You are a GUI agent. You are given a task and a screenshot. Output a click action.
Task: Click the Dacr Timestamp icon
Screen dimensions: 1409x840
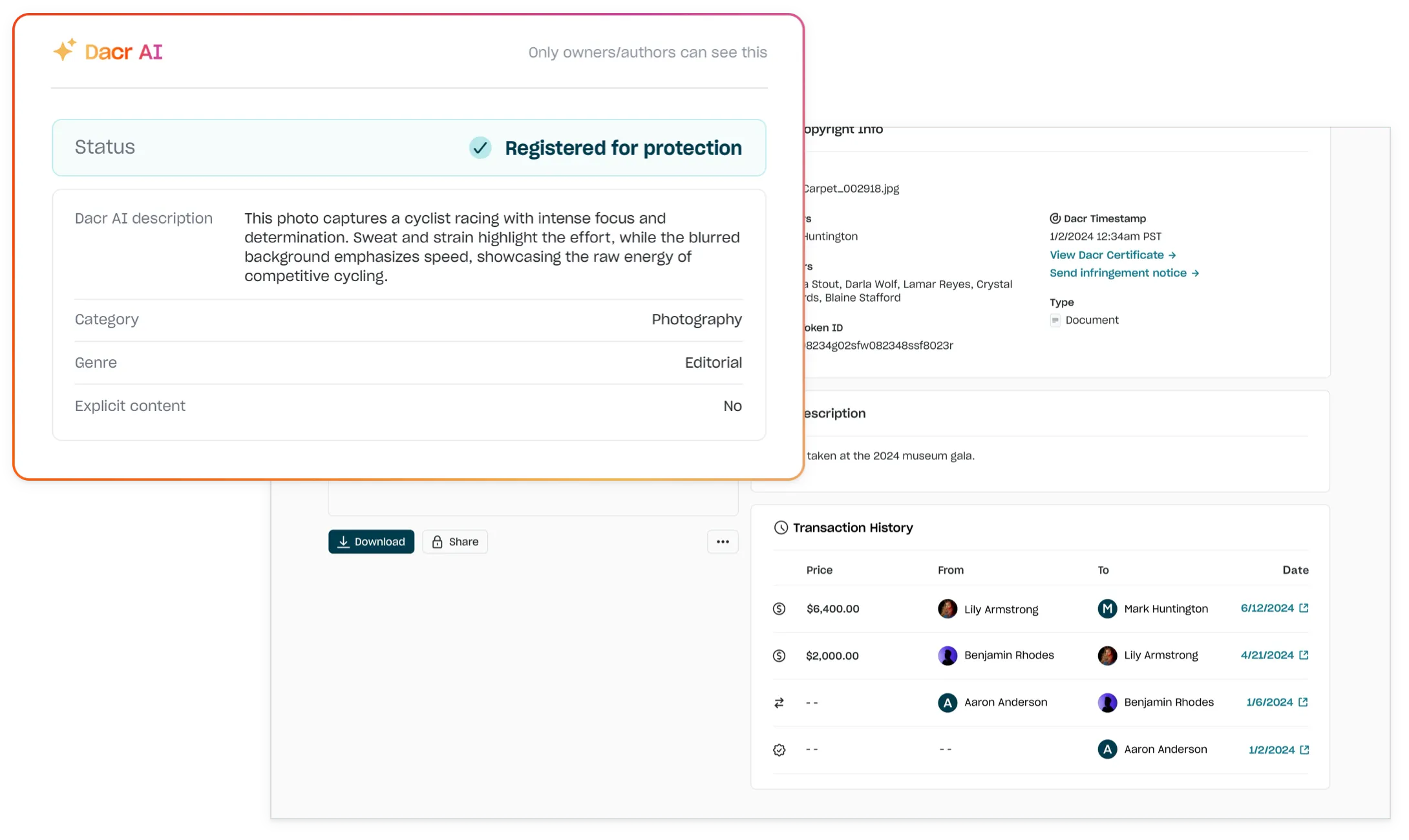click(1055, 218)
